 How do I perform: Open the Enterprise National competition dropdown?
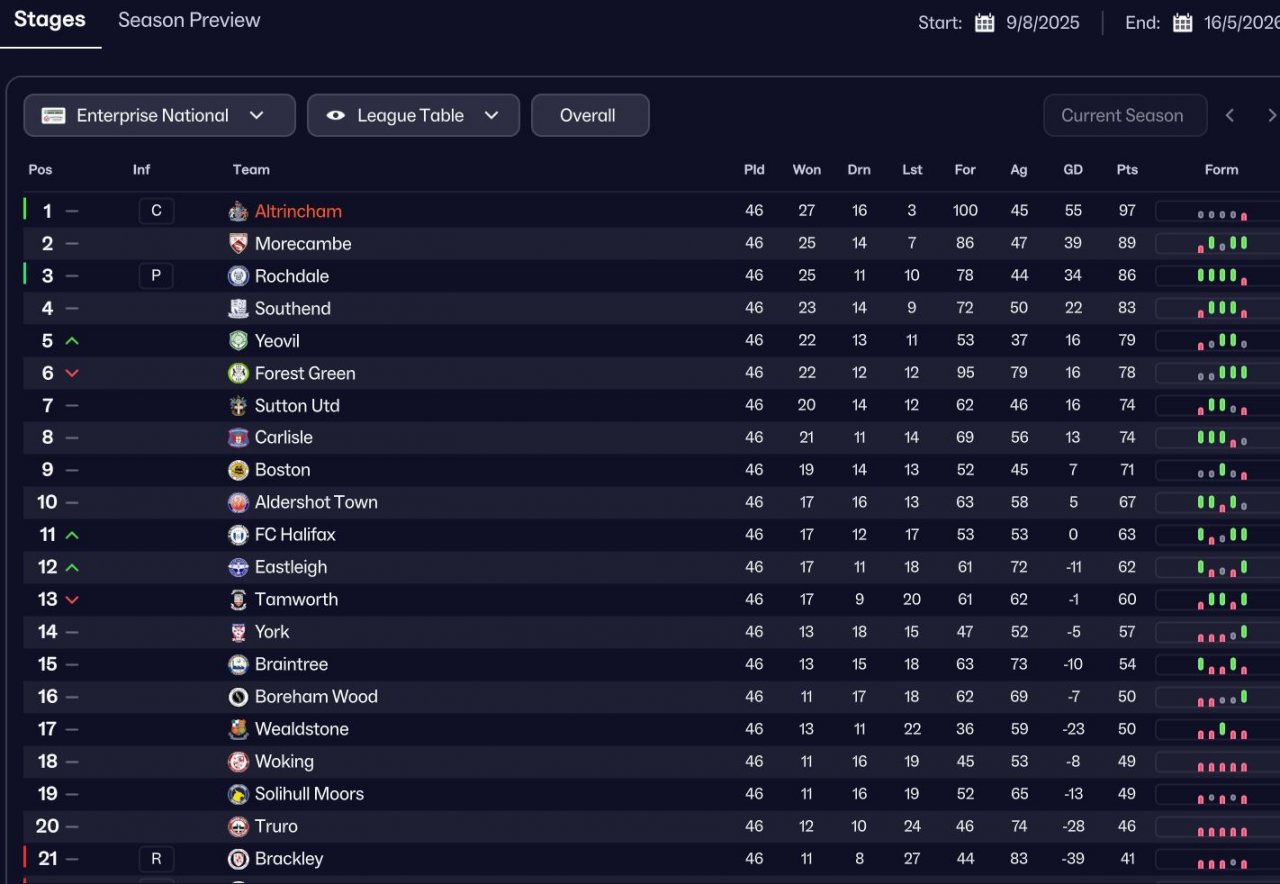tap(159, 115)
